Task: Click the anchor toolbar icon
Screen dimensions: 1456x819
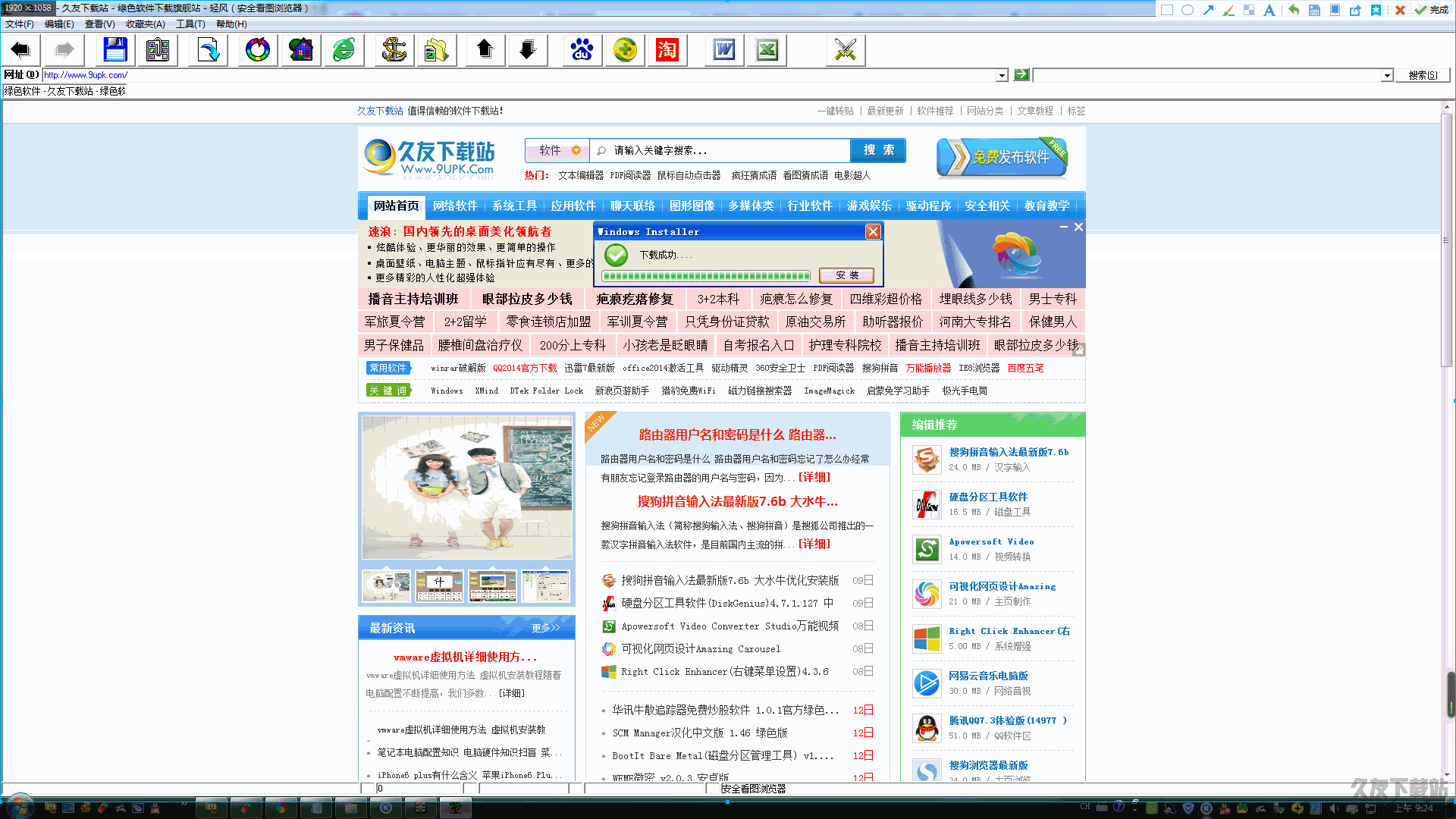Action: pyautogui.click(x=394, y=50)
